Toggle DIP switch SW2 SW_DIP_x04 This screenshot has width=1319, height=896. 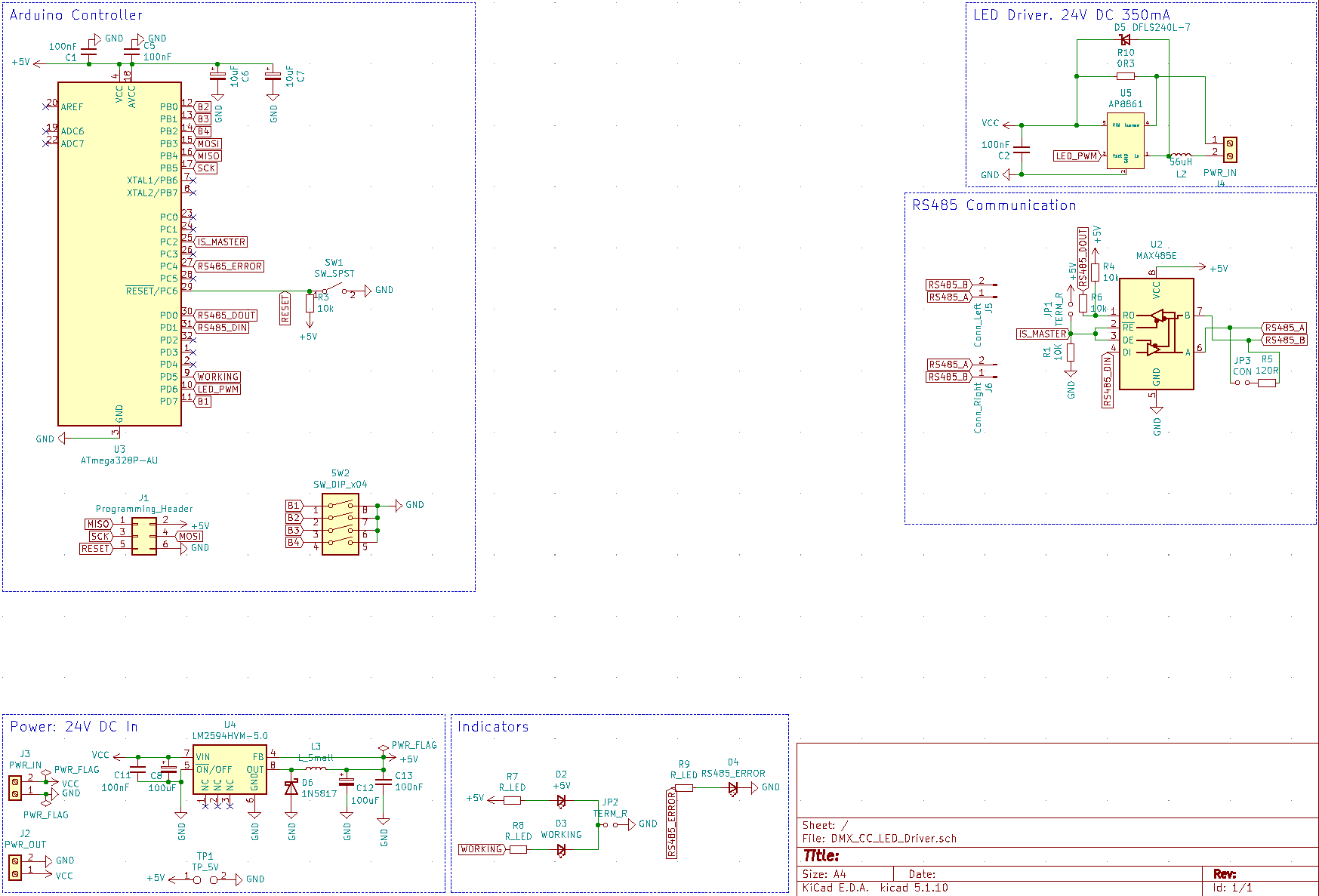coord(340,525)
